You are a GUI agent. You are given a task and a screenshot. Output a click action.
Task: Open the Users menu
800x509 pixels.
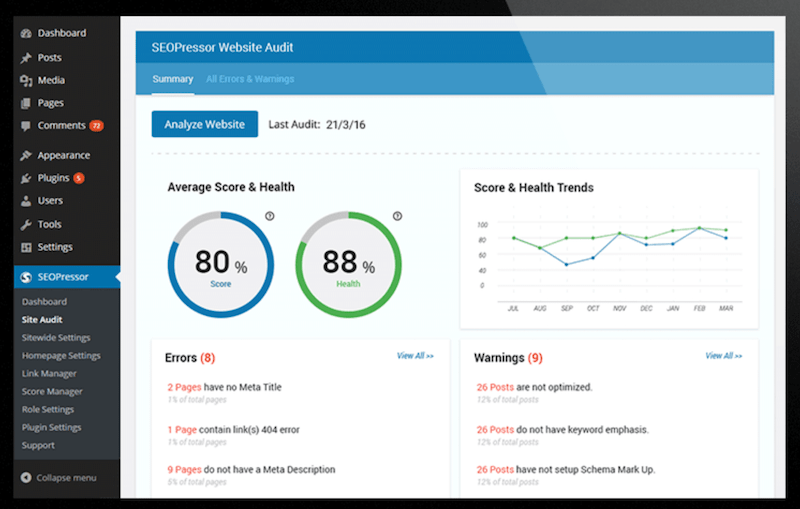(50, 200)
